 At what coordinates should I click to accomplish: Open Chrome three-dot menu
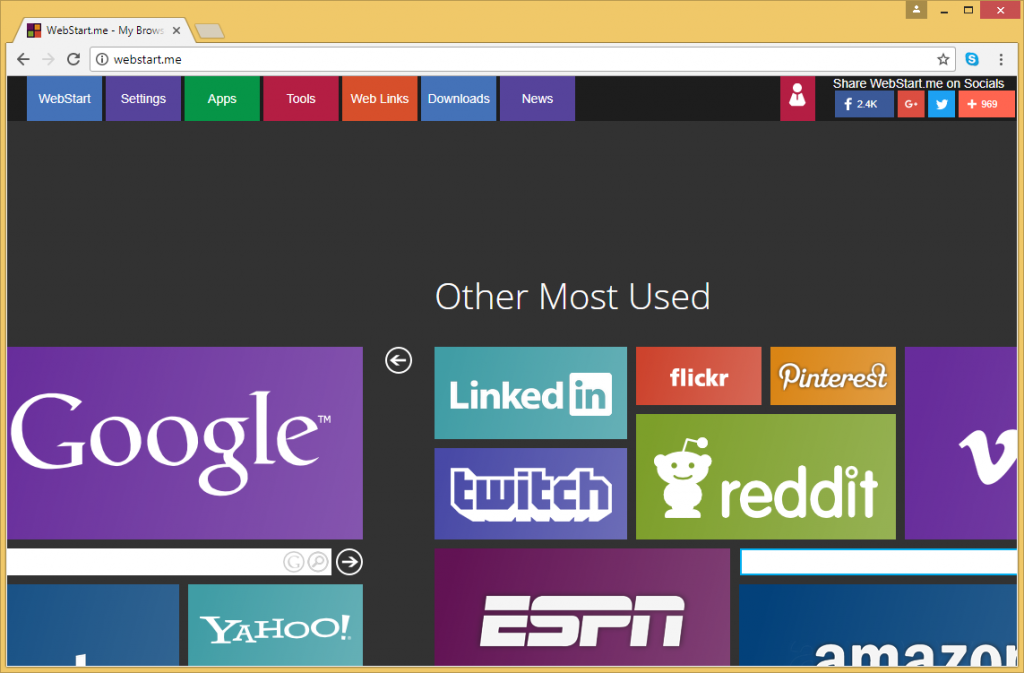coord(1001,59)
